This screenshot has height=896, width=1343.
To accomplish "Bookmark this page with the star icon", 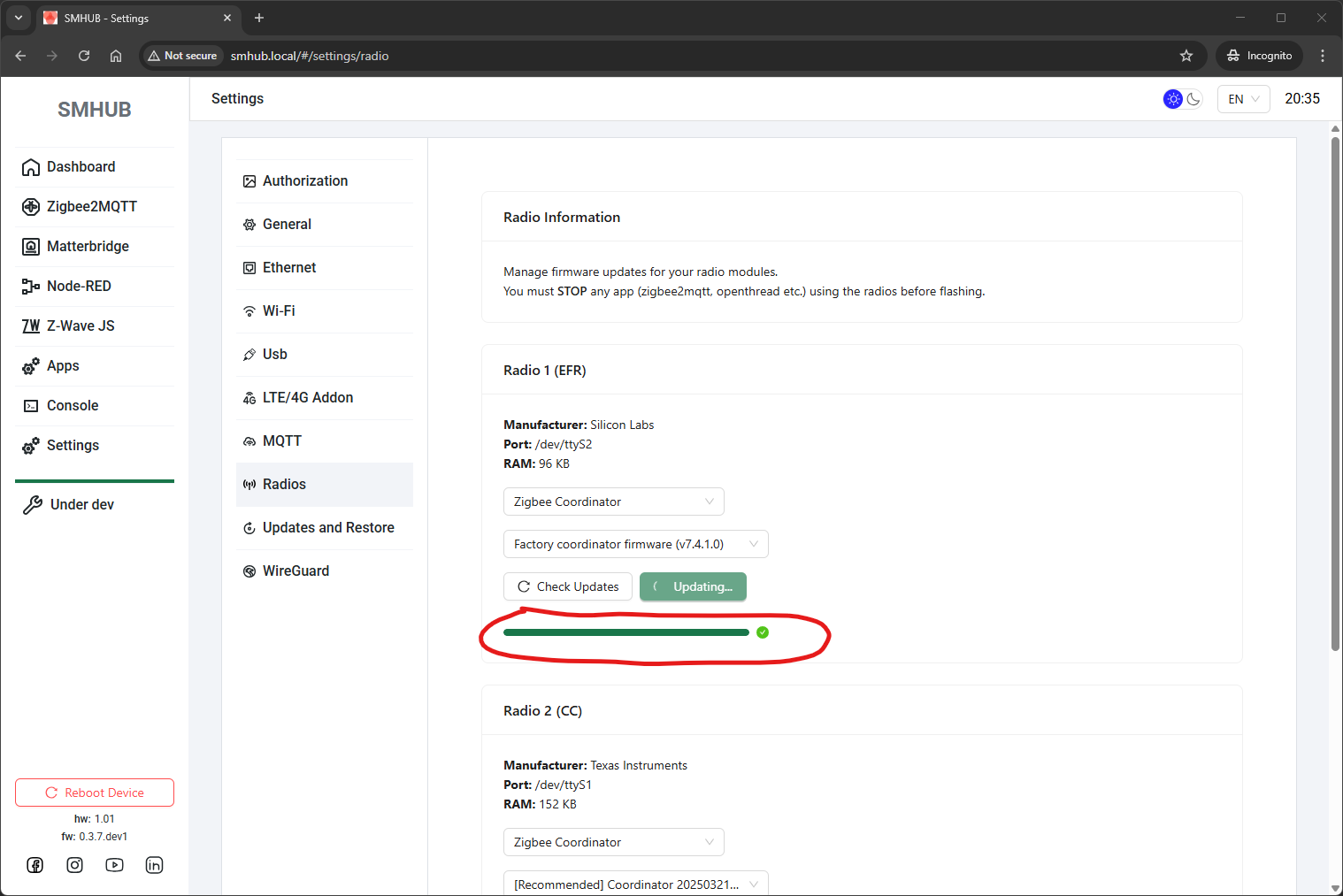I will coord(1186,56).
